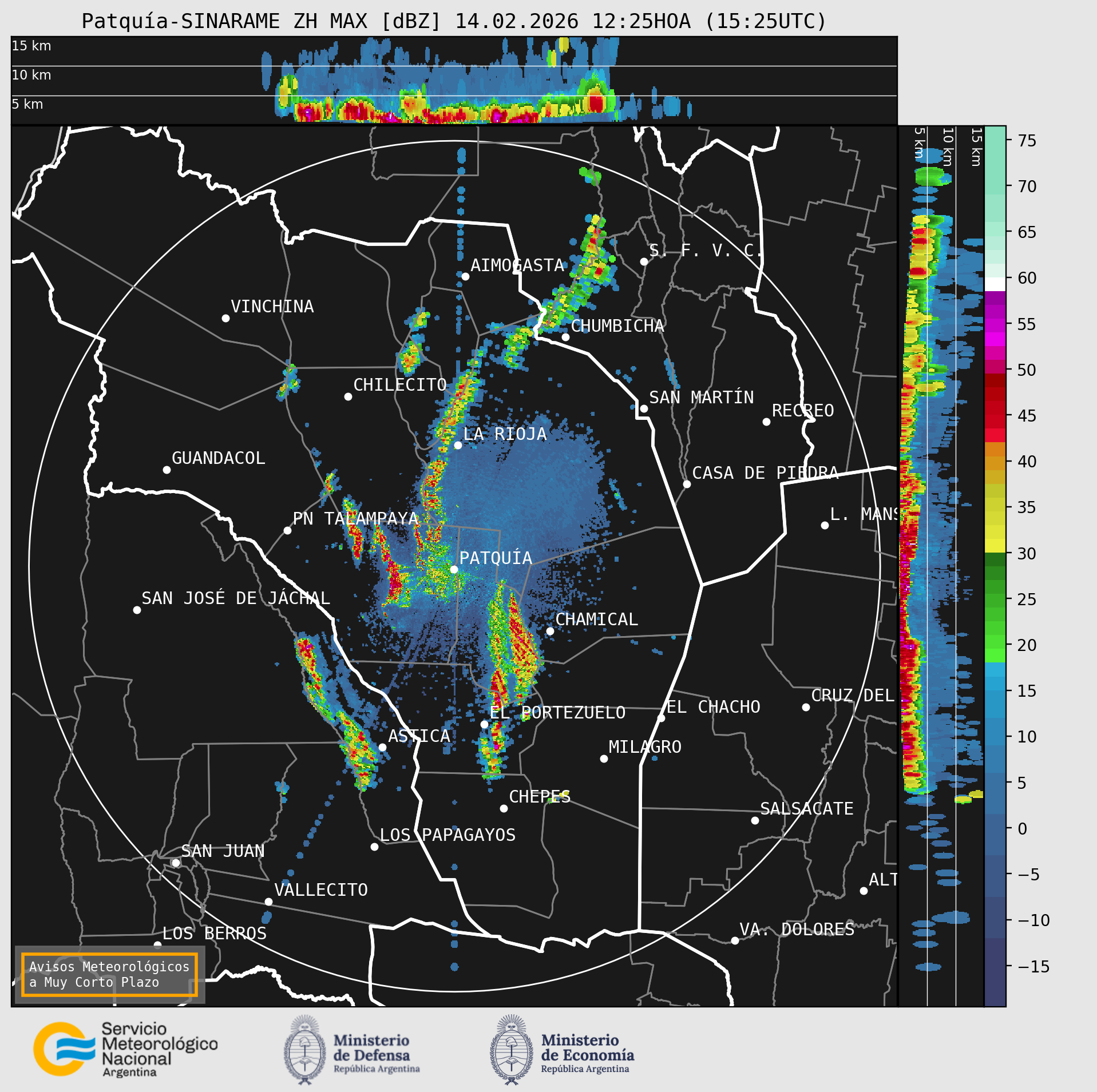Click the Patquía-SINARAME ZH MAX title text
This screenshot has width=1097, height=1092.
454,21
